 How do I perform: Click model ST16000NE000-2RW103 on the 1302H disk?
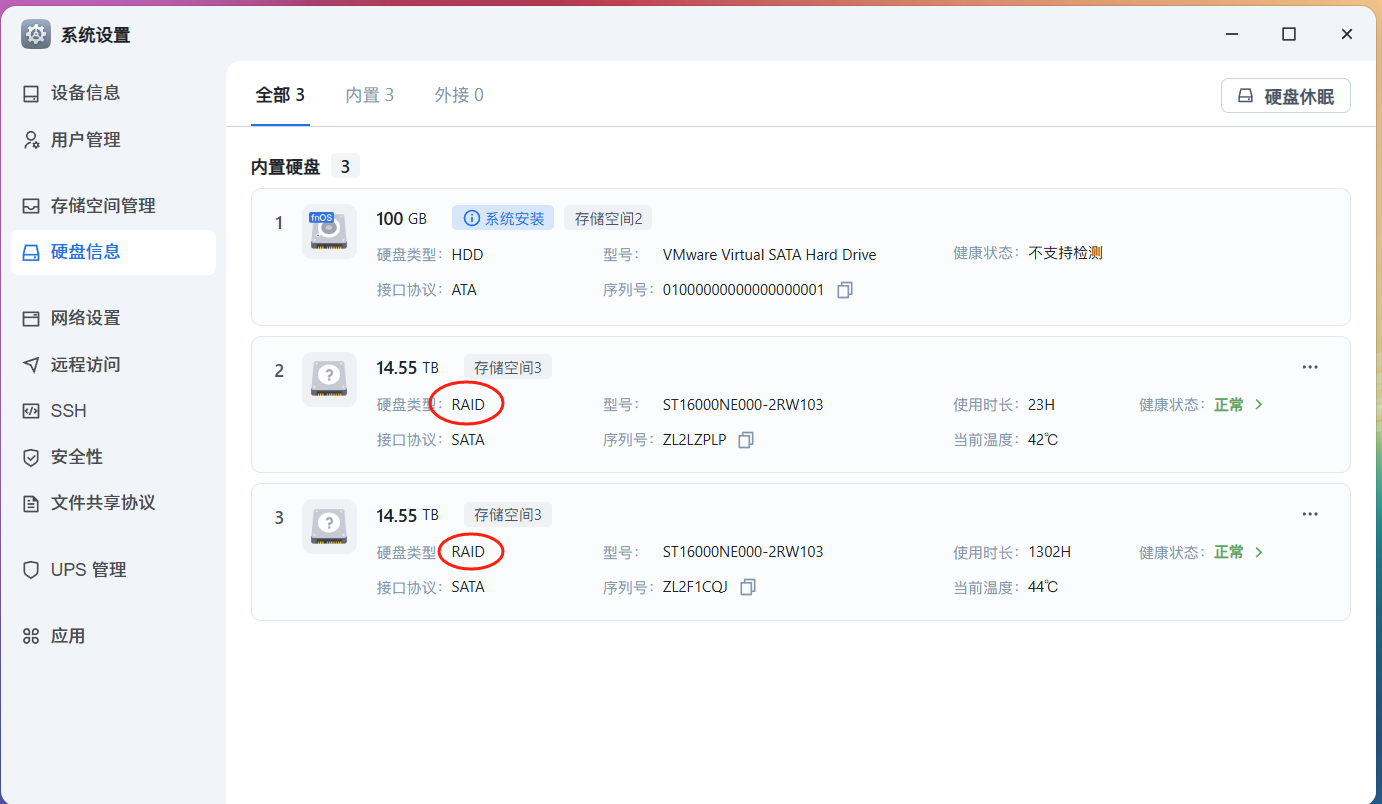743,552
